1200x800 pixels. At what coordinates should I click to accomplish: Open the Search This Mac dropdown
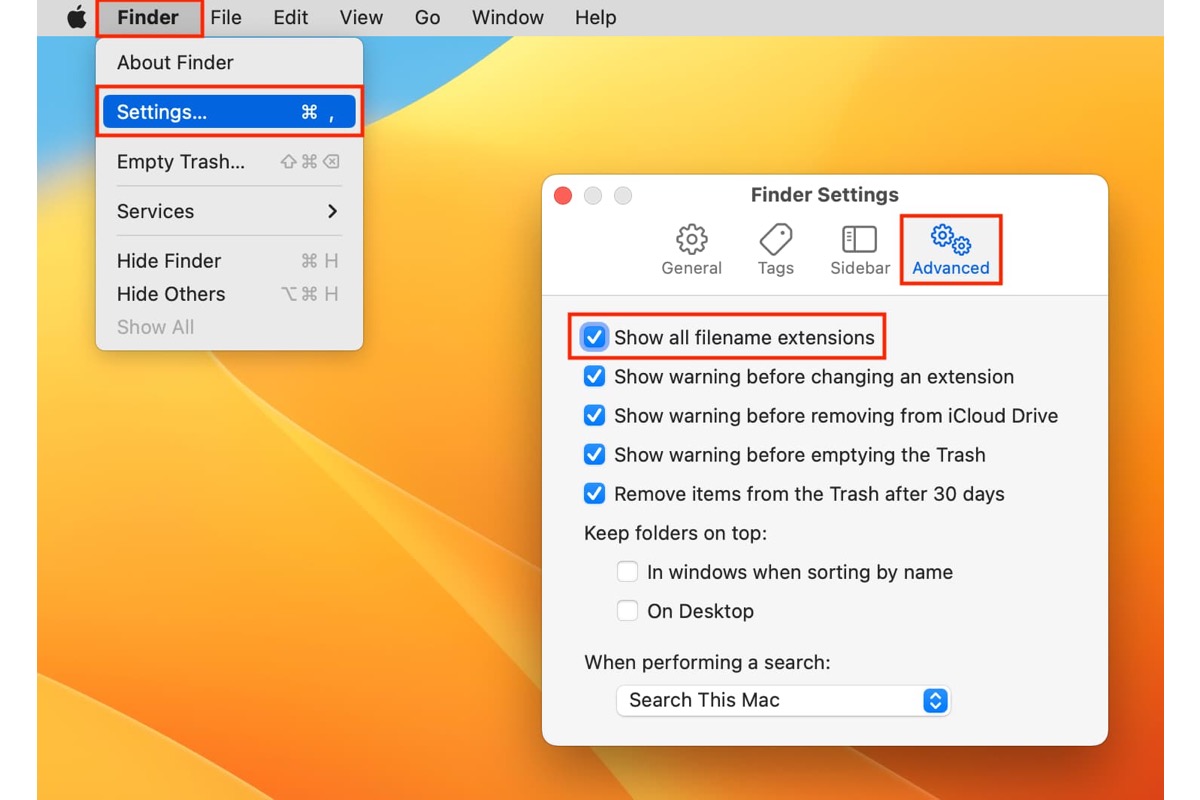point(782,701)
